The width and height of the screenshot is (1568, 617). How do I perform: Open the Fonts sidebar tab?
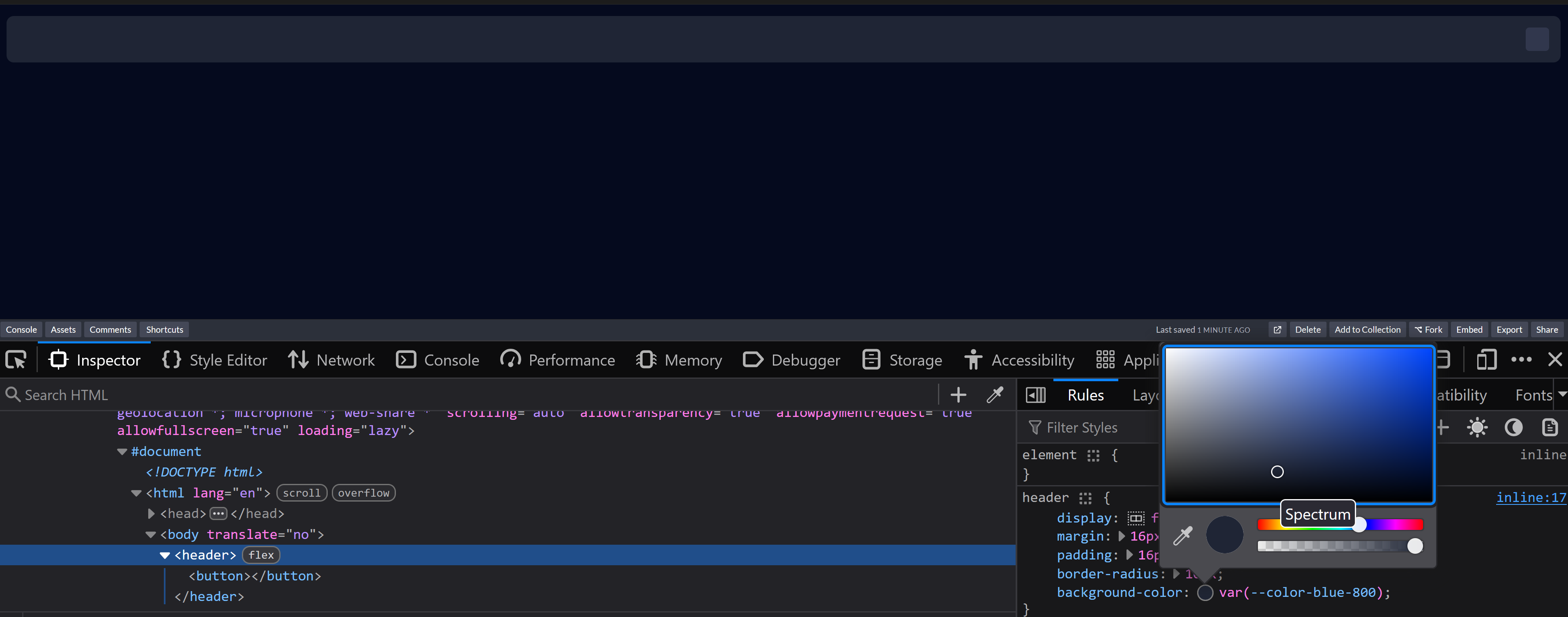tap(1534, 395)
